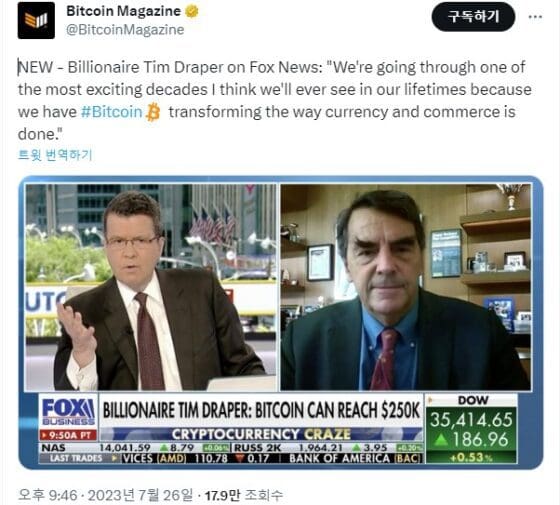Open the Fox Business video thumbnail
The image size is (560, 505).
(x=281, y=322)
